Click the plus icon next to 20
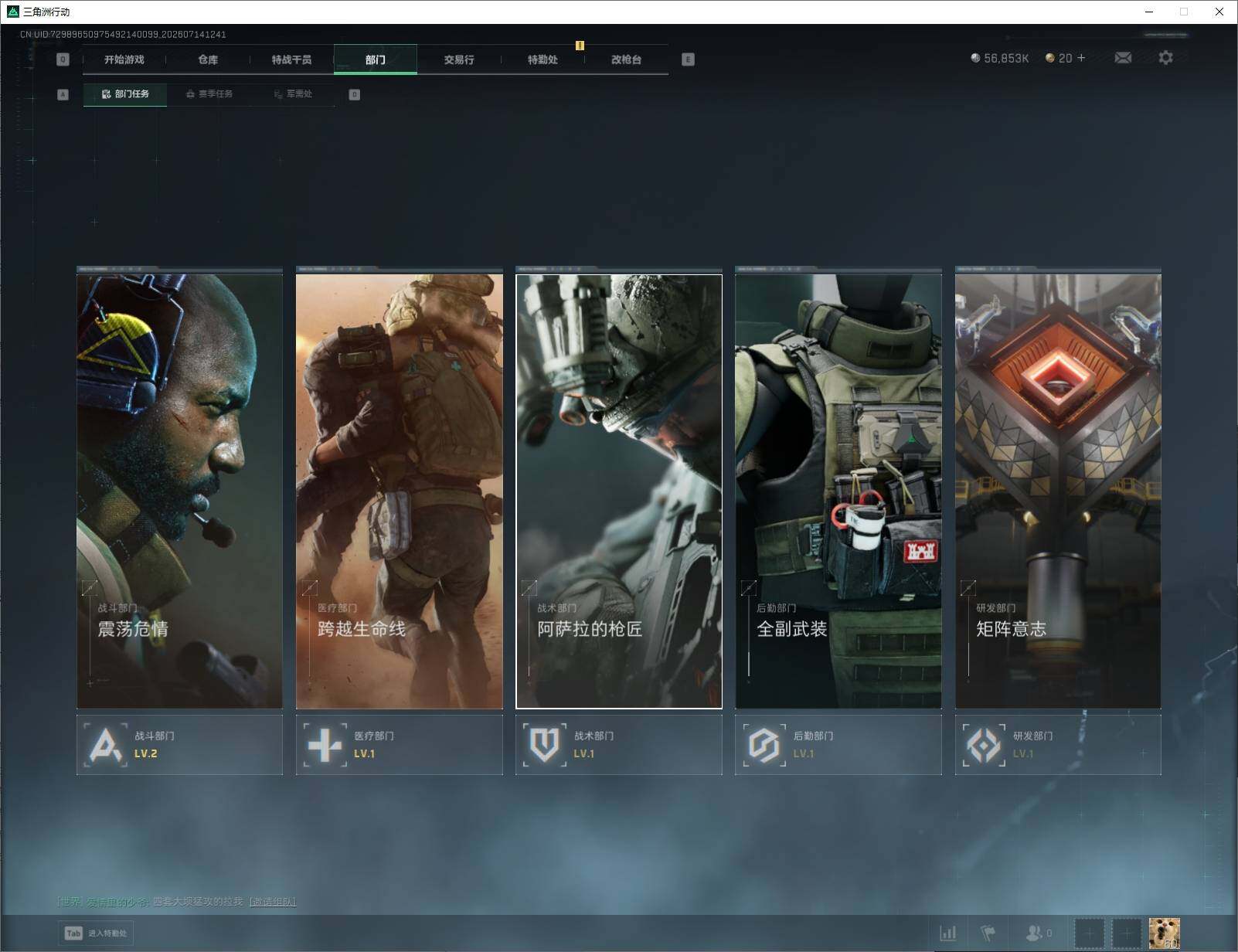 click(x=1081, y=58)
